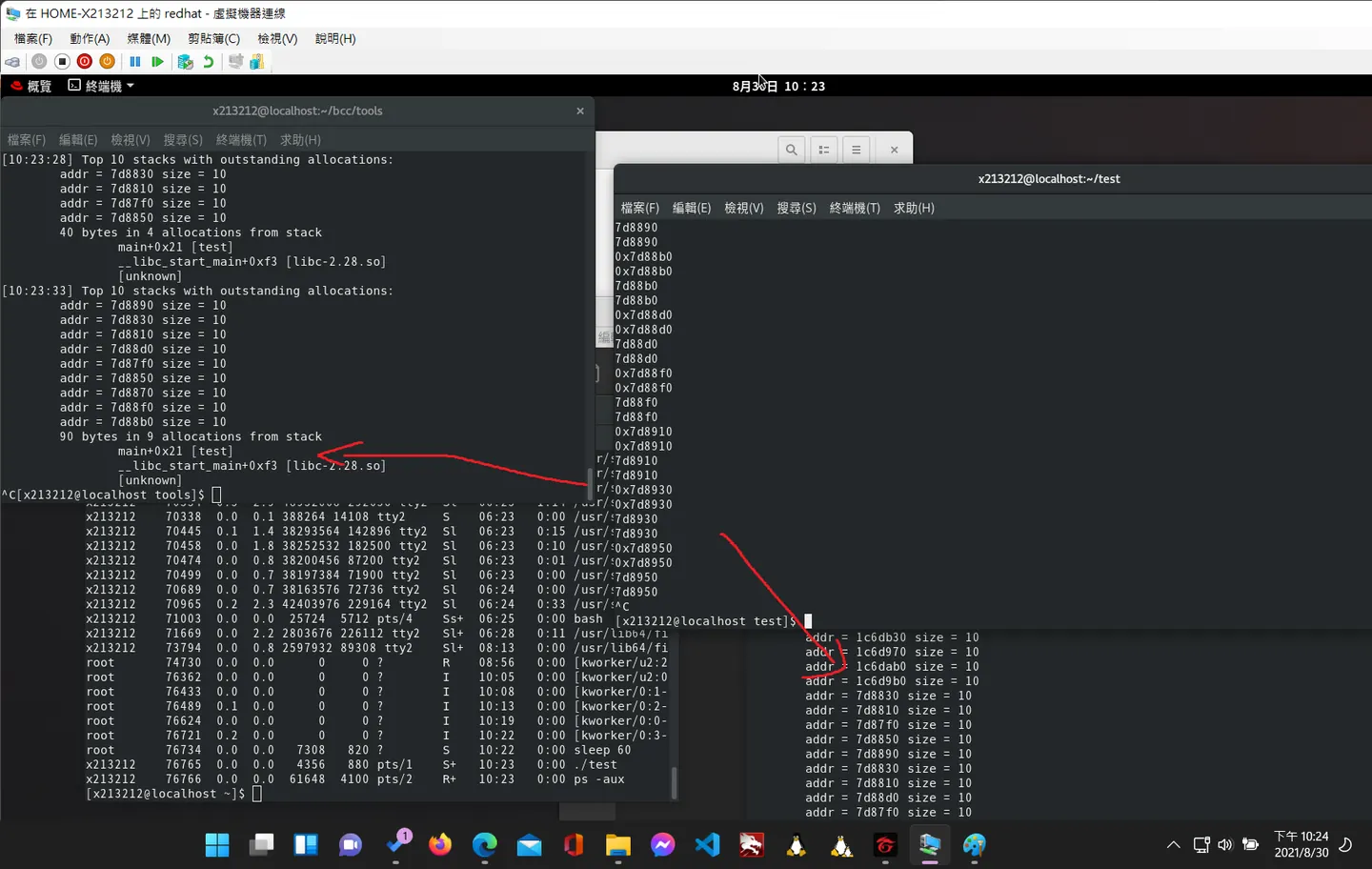
Task: Click the date and time in GNOME top bar
Action: tap(778, 86)
